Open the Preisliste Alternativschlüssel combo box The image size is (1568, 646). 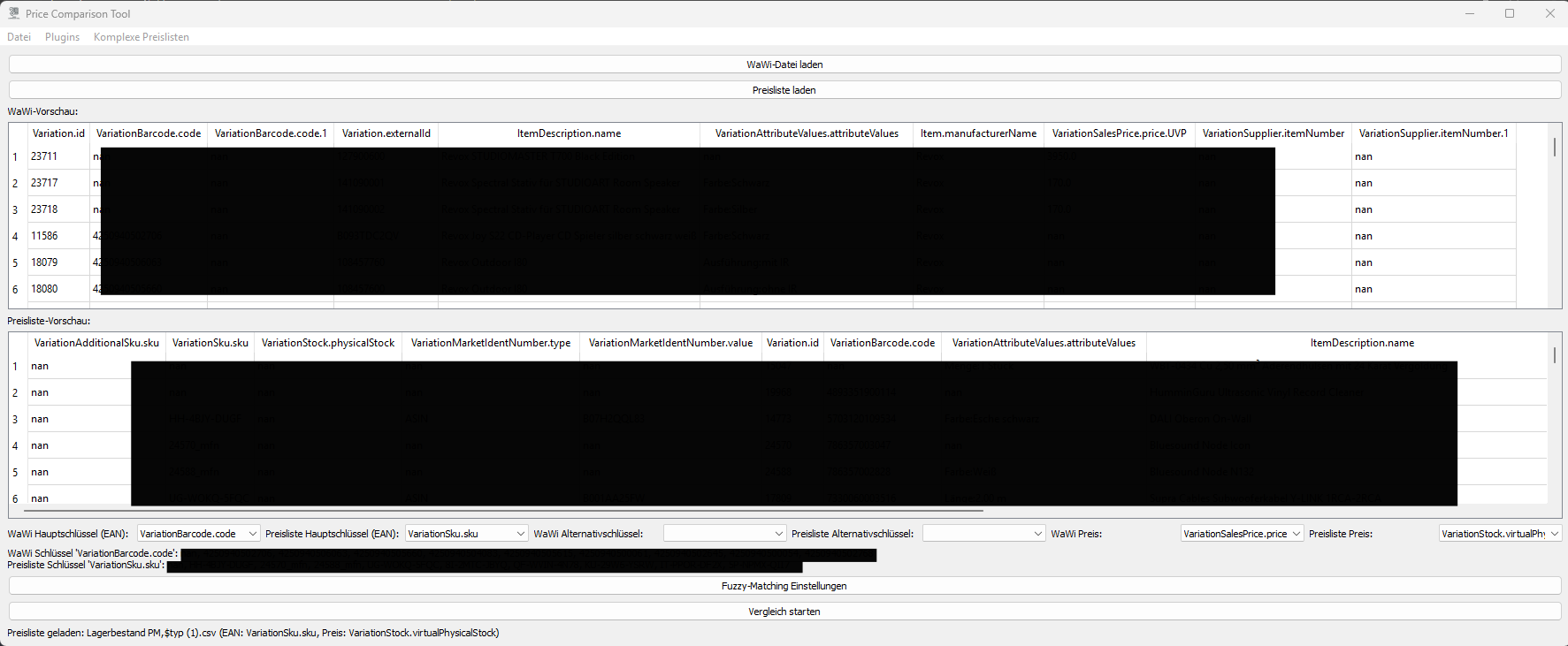(983, 534)
